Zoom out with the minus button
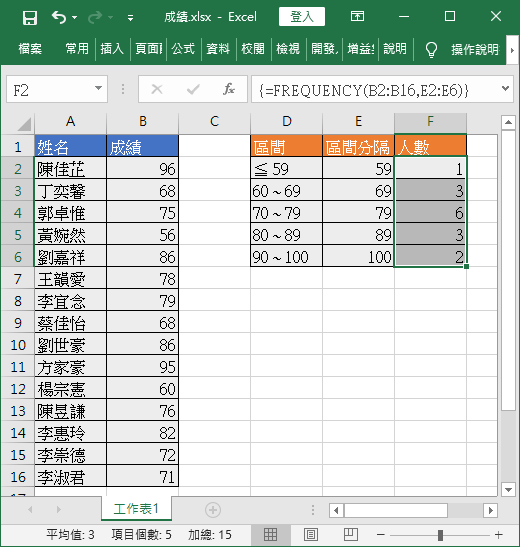 (x=381, y=534)
